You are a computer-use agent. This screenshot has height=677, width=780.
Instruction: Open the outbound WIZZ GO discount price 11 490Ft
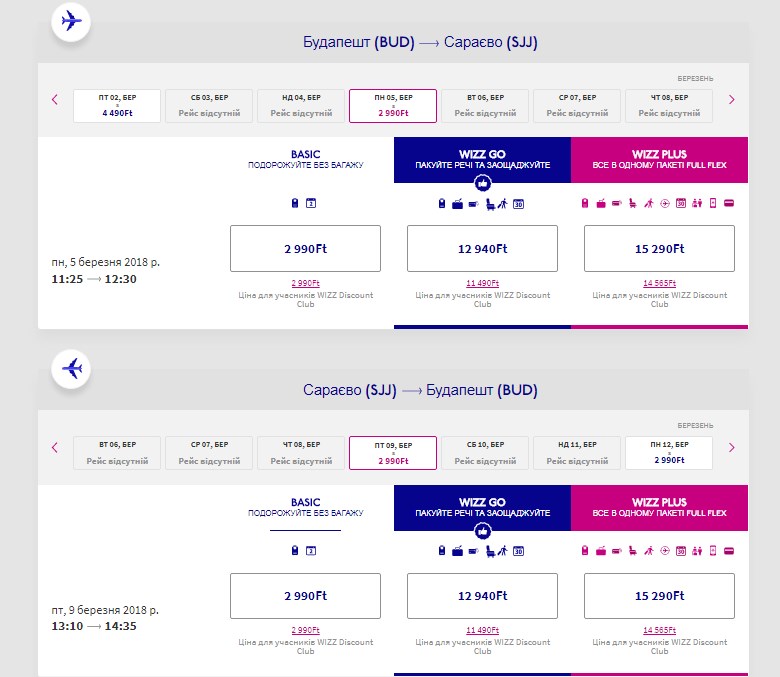(482, 283)
